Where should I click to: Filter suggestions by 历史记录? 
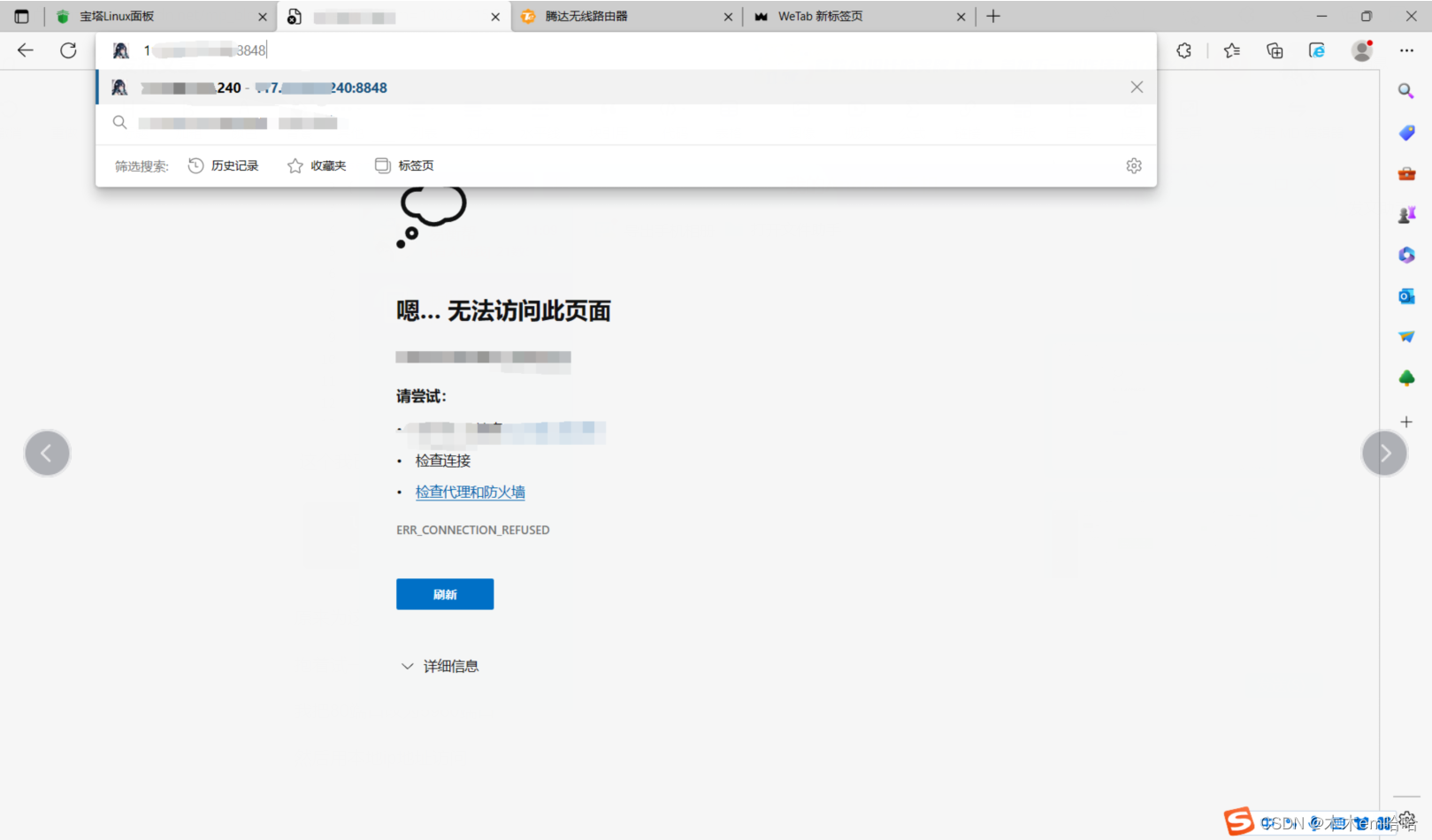pyautogui.click(x=224, y=165)
